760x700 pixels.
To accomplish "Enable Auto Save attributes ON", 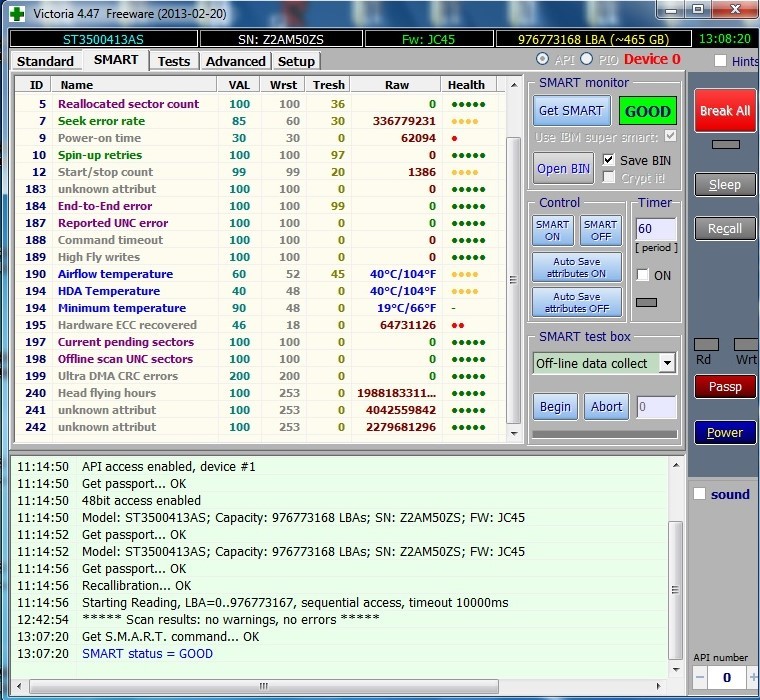I will [x=577, y=268].
